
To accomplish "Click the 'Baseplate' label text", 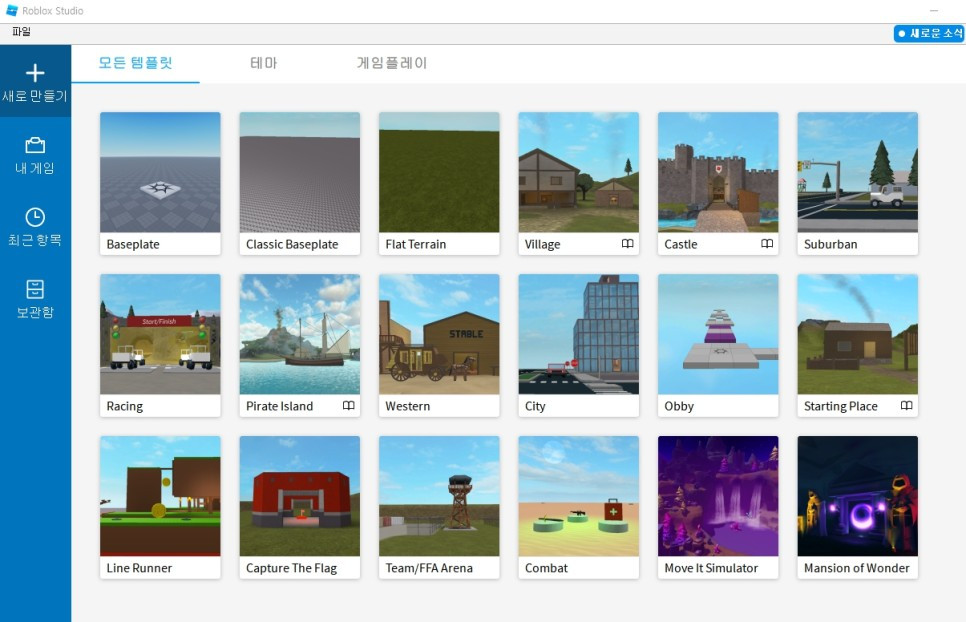I will point(133,244).
